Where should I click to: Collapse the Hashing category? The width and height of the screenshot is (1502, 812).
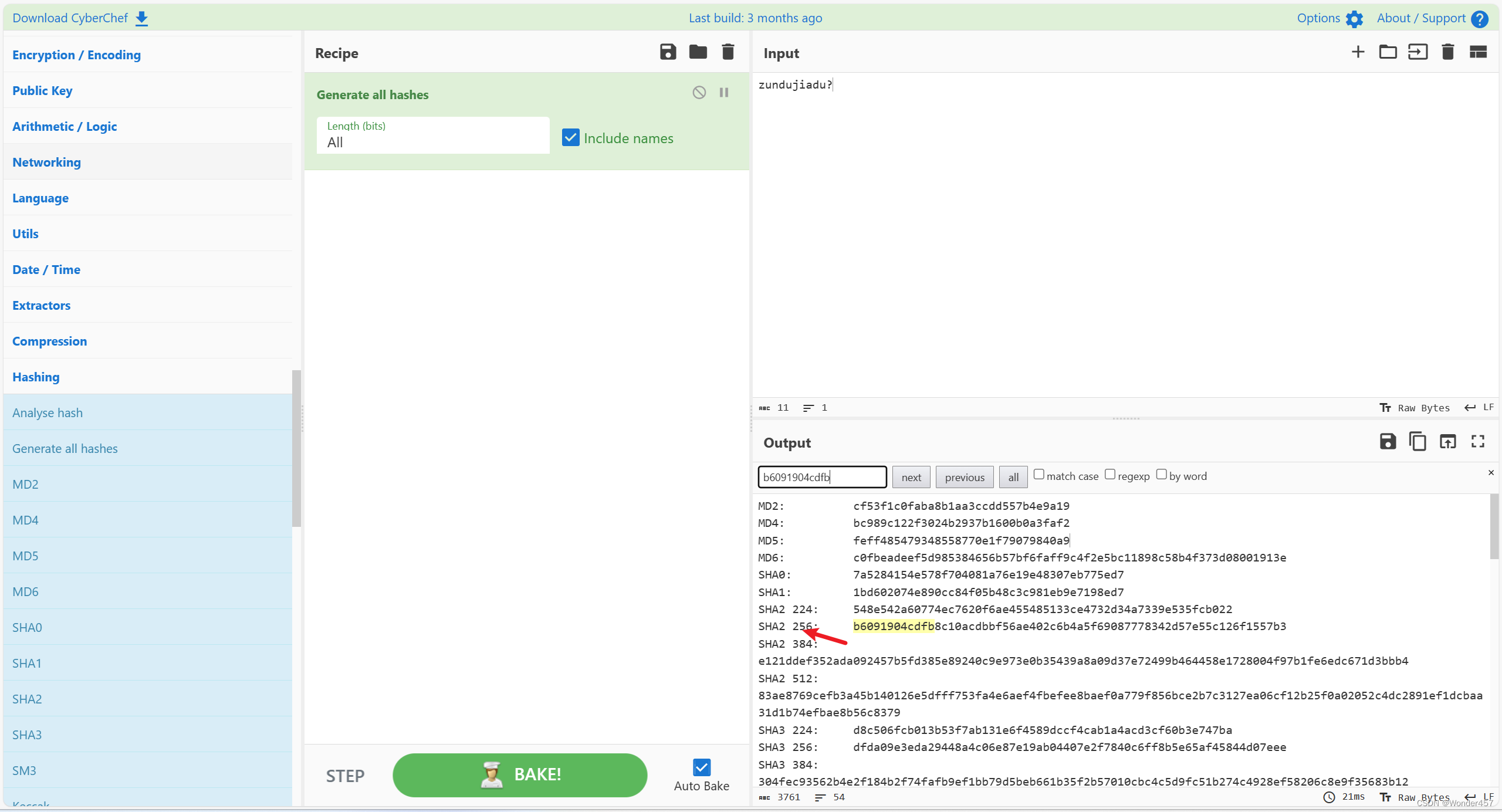(36, 377)
